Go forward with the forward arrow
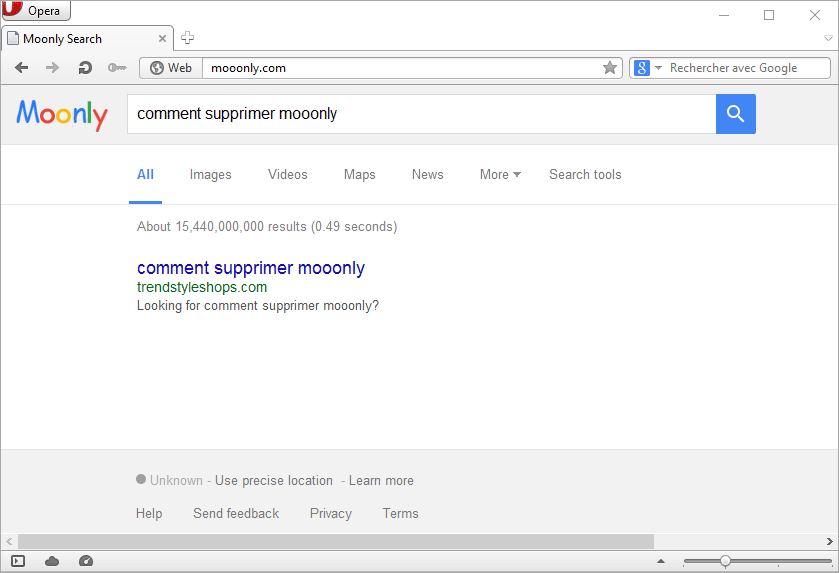 pyautogui.click(x=52, y=68)
